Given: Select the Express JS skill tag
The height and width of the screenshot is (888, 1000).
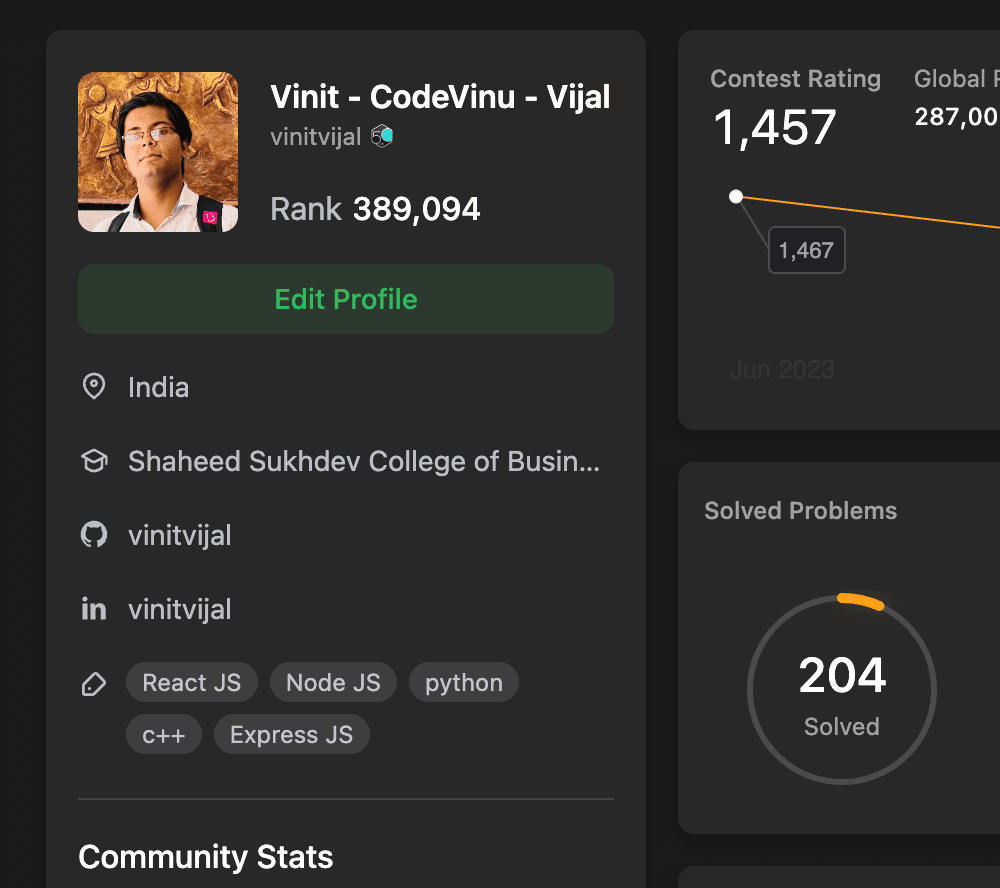Looking at the screenshot, I should [x=291, y=735].
